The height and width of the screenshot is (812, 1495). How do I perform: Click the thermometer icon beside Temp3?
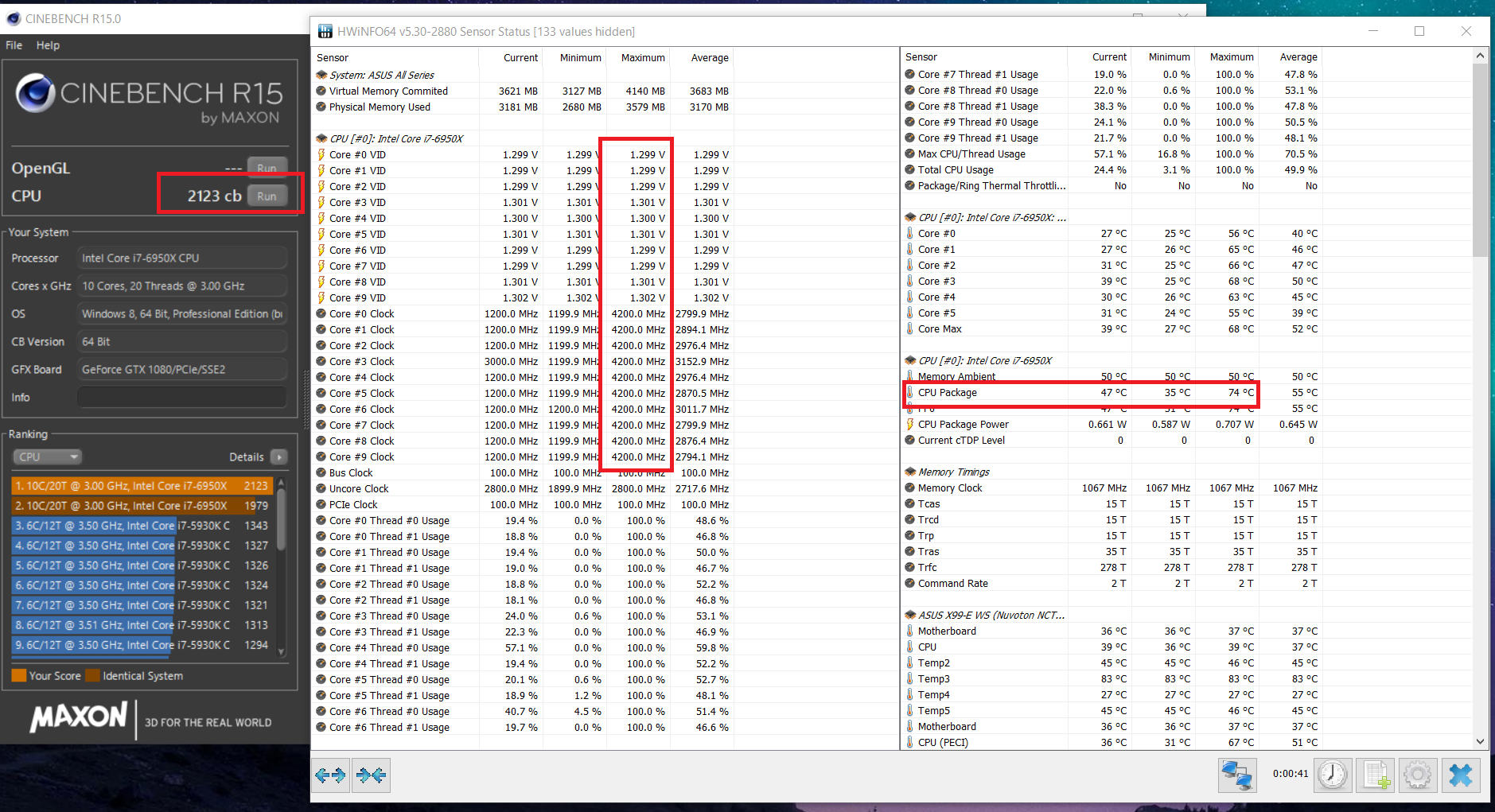coord(910,678)
